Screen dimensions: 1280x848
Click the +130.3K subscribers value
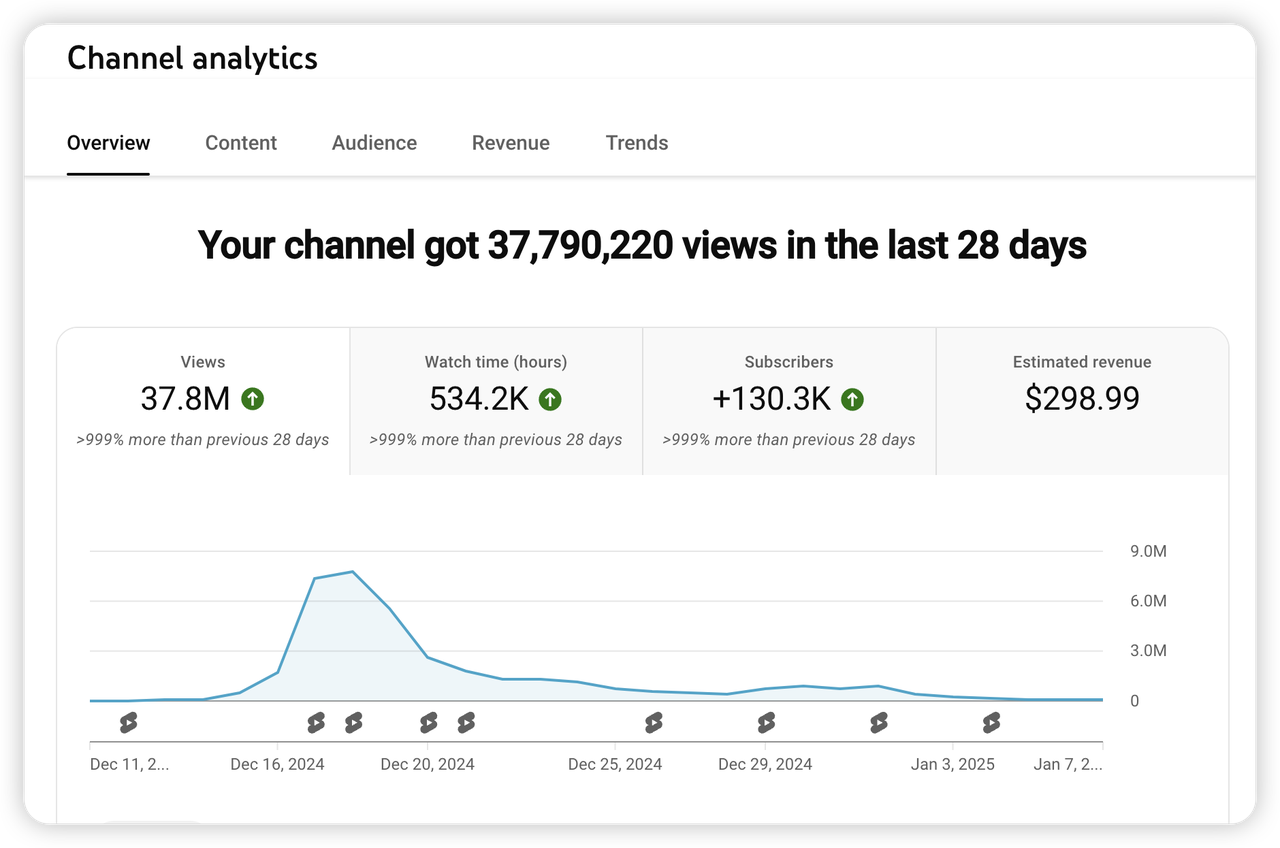click(772, 399)
